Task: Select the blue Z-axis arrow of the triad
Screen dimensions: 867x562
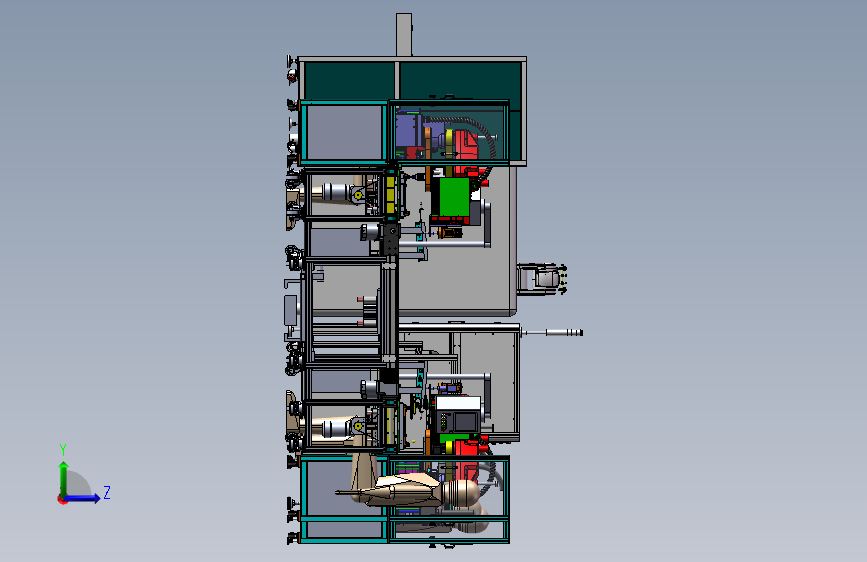Action: pos(83,498)
